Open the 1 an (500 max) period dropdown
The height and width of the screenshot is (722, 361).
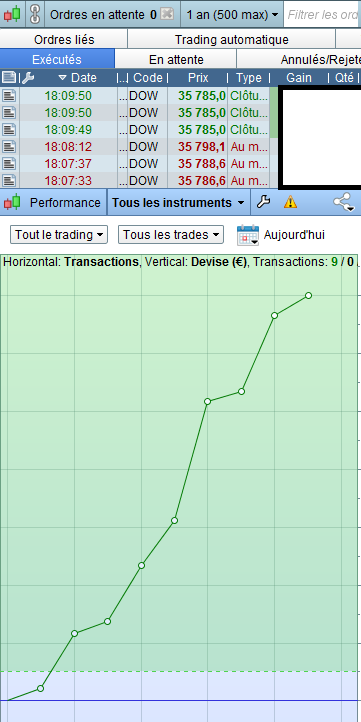click(232, 15)
